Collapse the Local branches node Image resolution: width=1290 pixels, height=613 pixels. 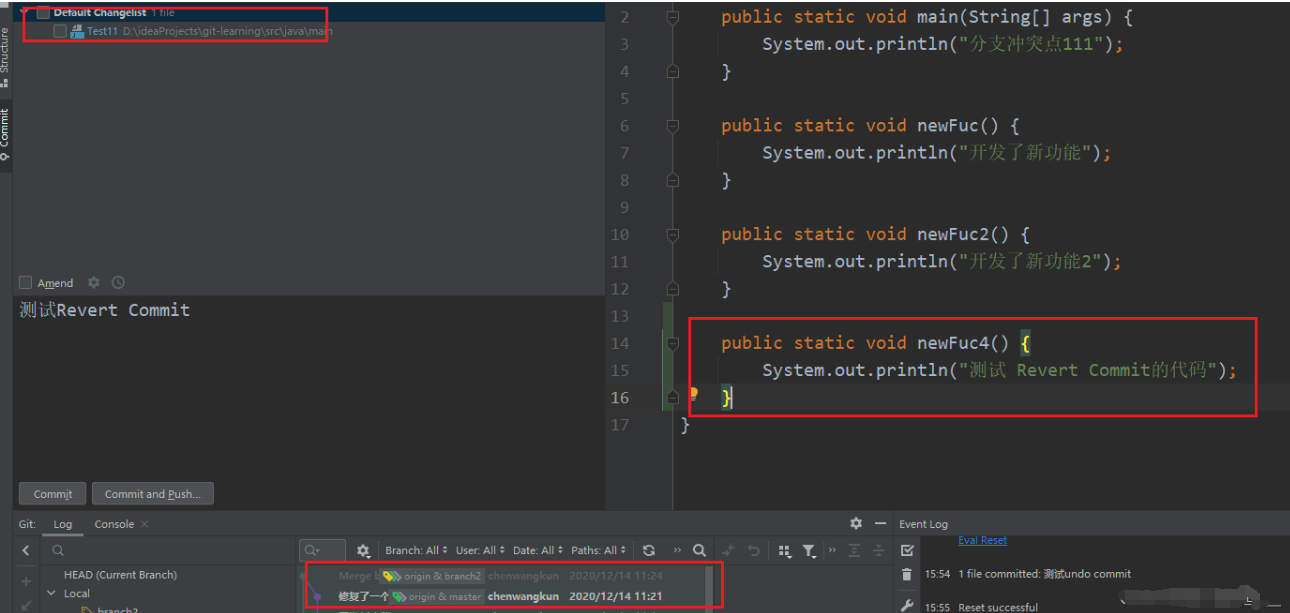click(51, 593)
